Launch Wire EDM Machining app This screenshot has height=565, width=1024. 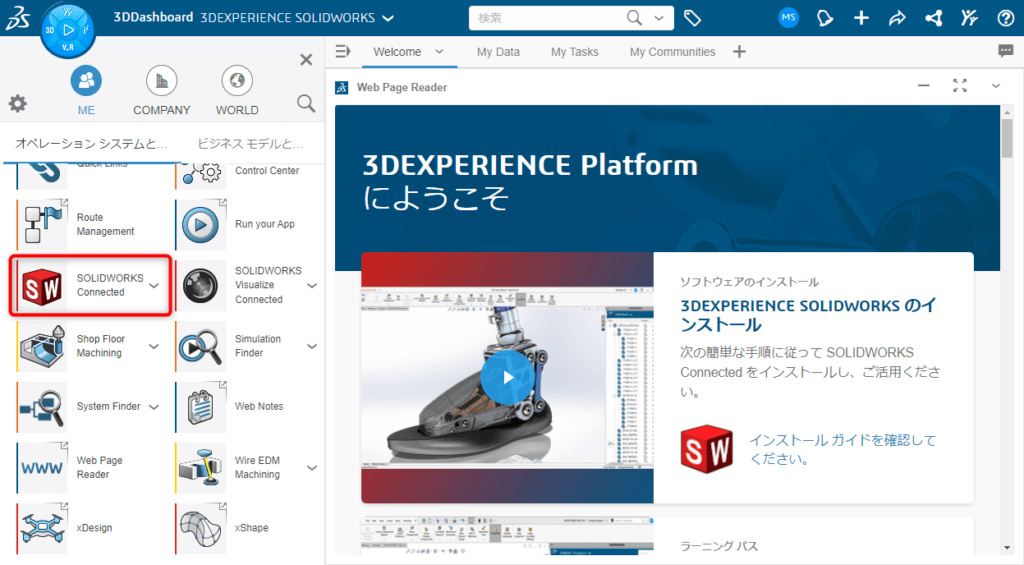200,468
